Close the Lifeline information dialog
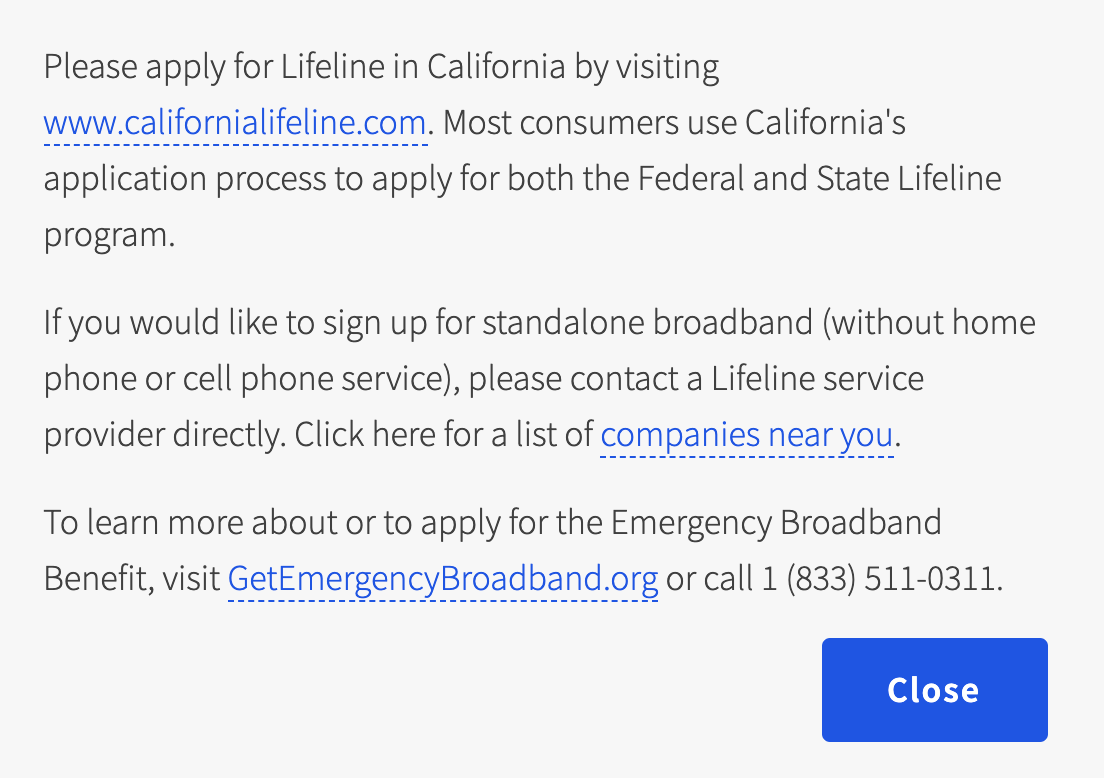This screenshot has width=1104, height=778. (934, 690)
